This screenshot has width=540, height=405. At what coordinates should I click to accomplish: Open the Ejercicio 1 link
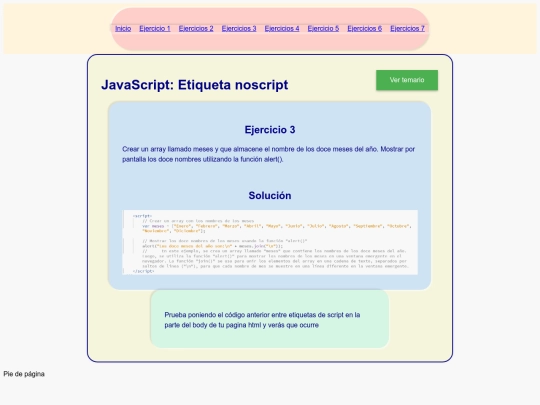[155, 29]
